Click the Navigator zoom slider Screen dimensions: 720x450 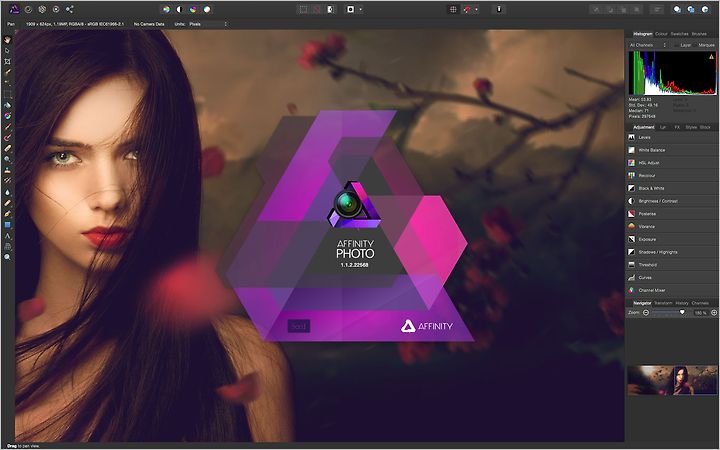[x=669, y=313]
